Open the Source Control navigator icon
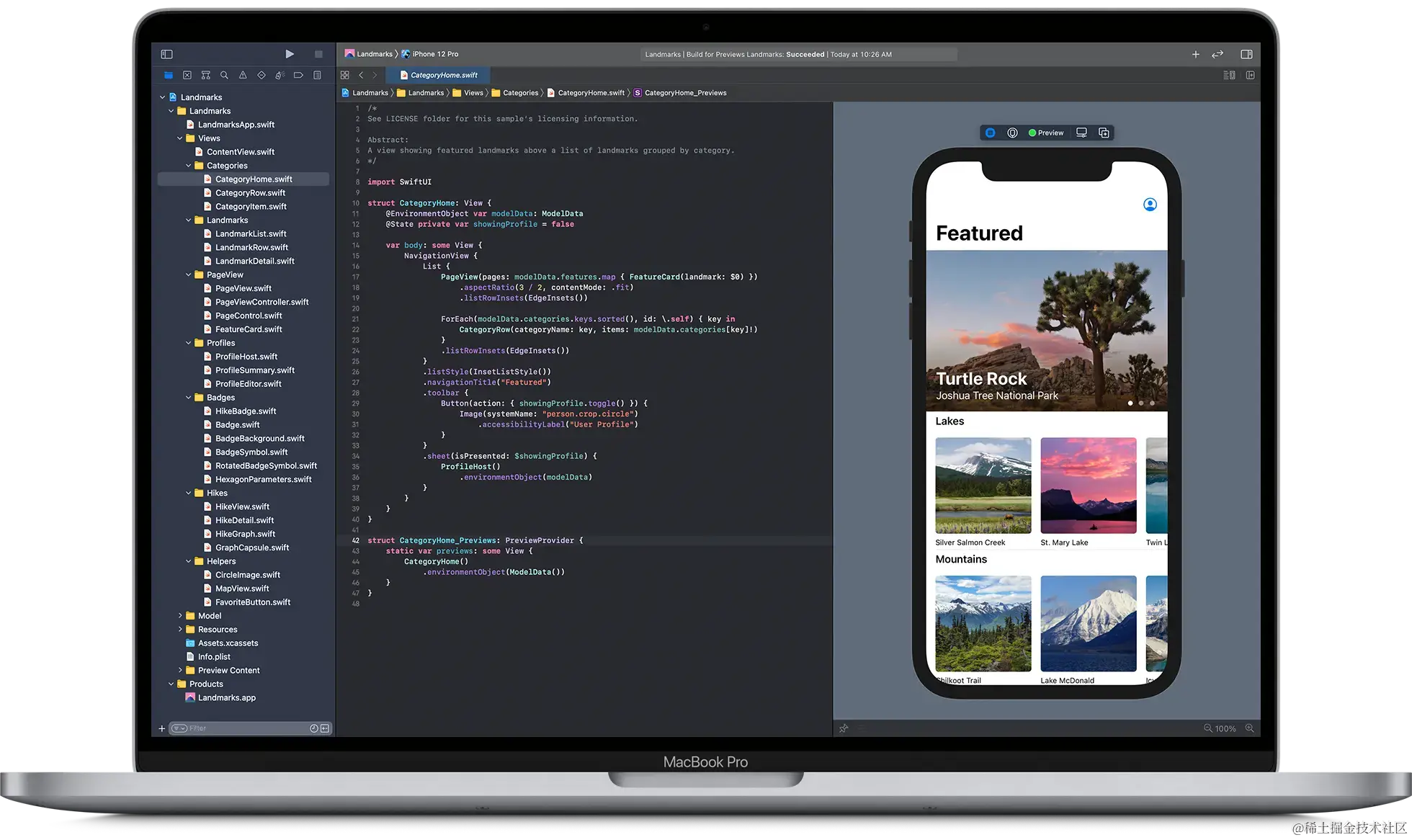Image resolution: width=1412 pixels, height=840 pixels. pyautogui.click(x=187, y=75)
